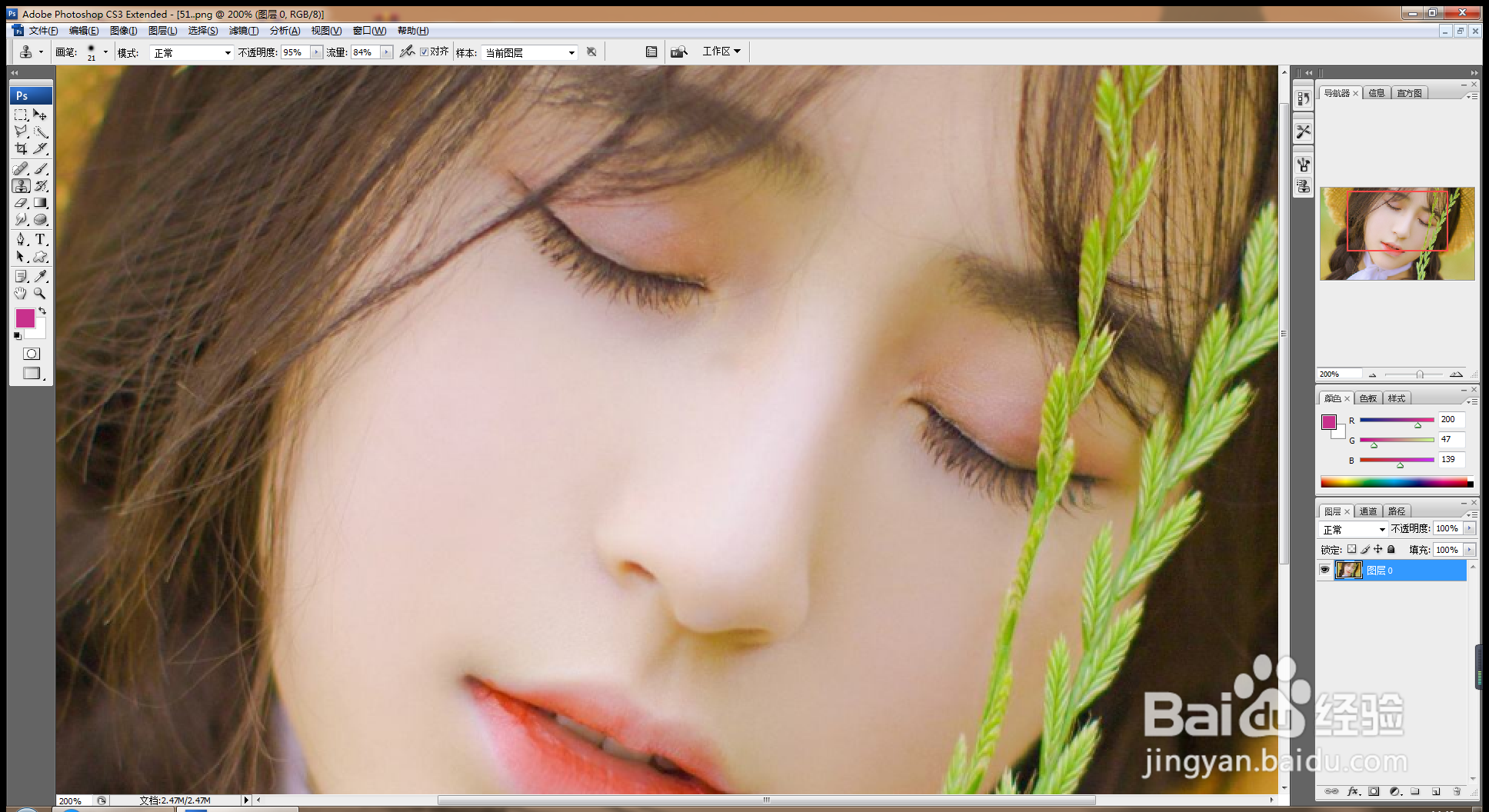Toggle Quick Mask mode
Image resolution: width=1489 pixels, height=812 pixels.
coord(32,354)
